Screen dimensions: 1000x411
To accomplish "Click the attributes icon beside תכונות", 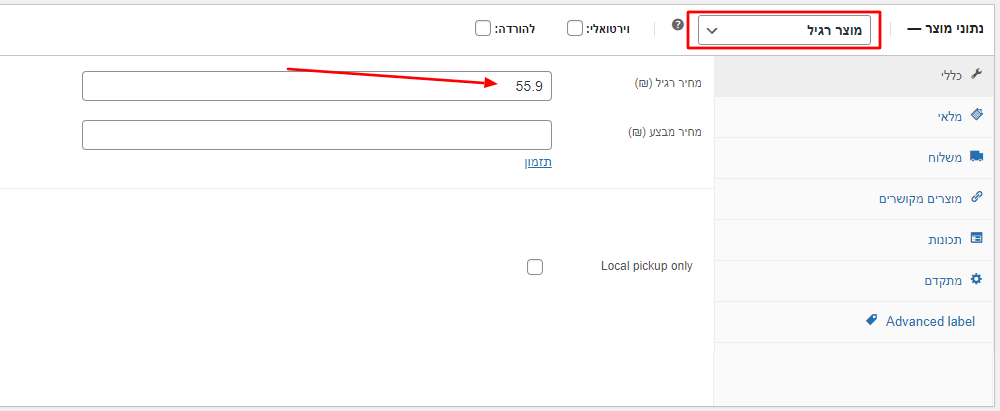I will pos(977,239).
